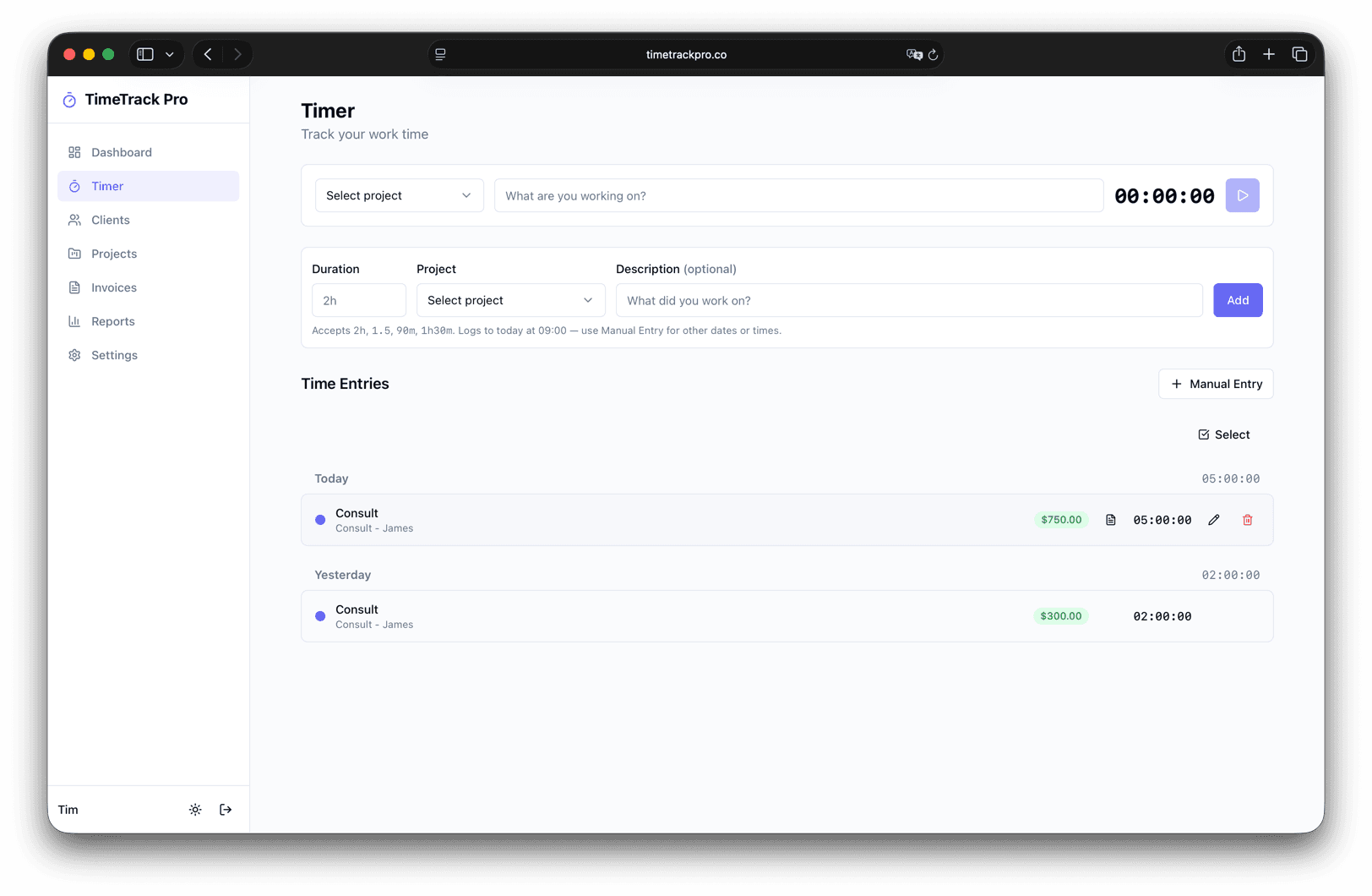Enable entry selection with Select checkbox button
The height and width of the screenshot is (896, 1372).
(1223, 434)
